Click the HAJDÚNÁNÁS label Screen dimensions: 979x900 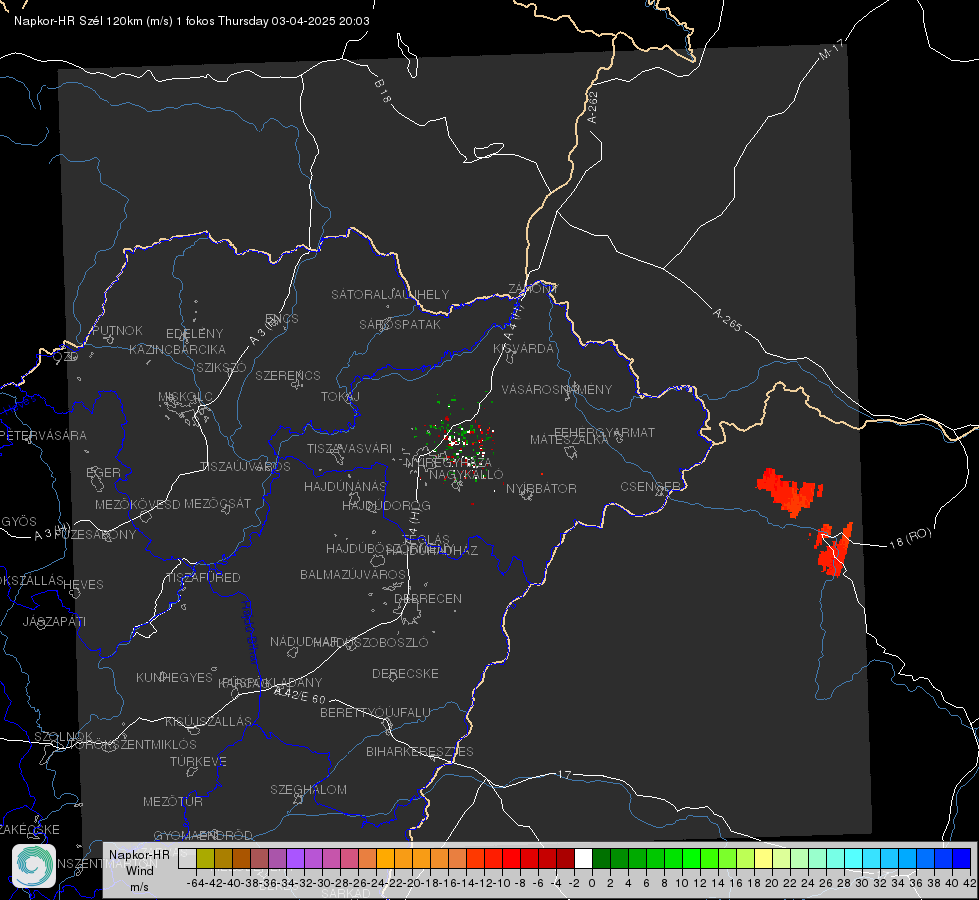pos(345,486)
